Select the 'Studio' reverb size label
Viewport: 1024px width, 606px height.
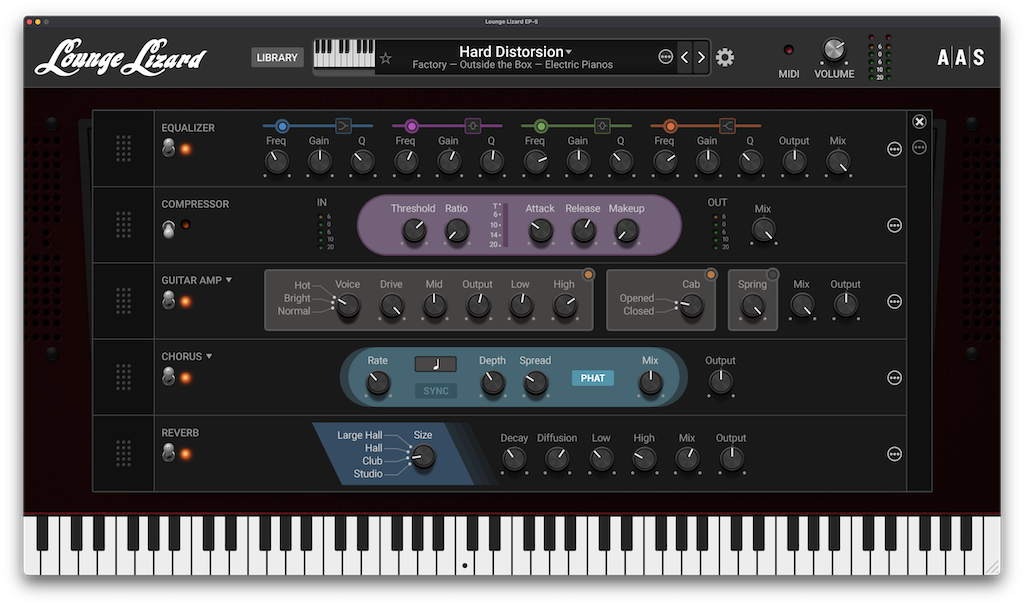coord(368,473)
